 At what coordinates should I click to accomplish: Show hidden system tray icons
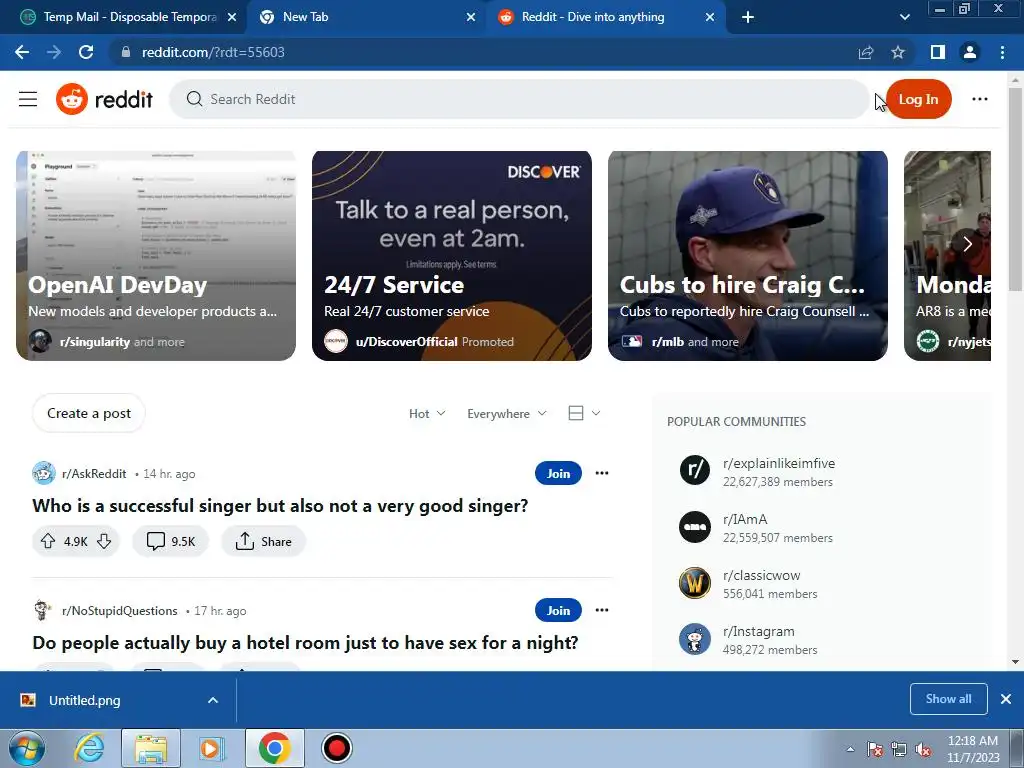850,750
